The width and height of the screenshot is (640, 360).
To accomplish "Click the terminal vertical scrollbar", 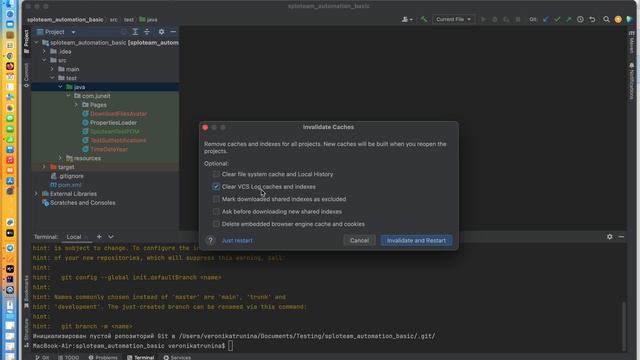I will tap(623, 325).
